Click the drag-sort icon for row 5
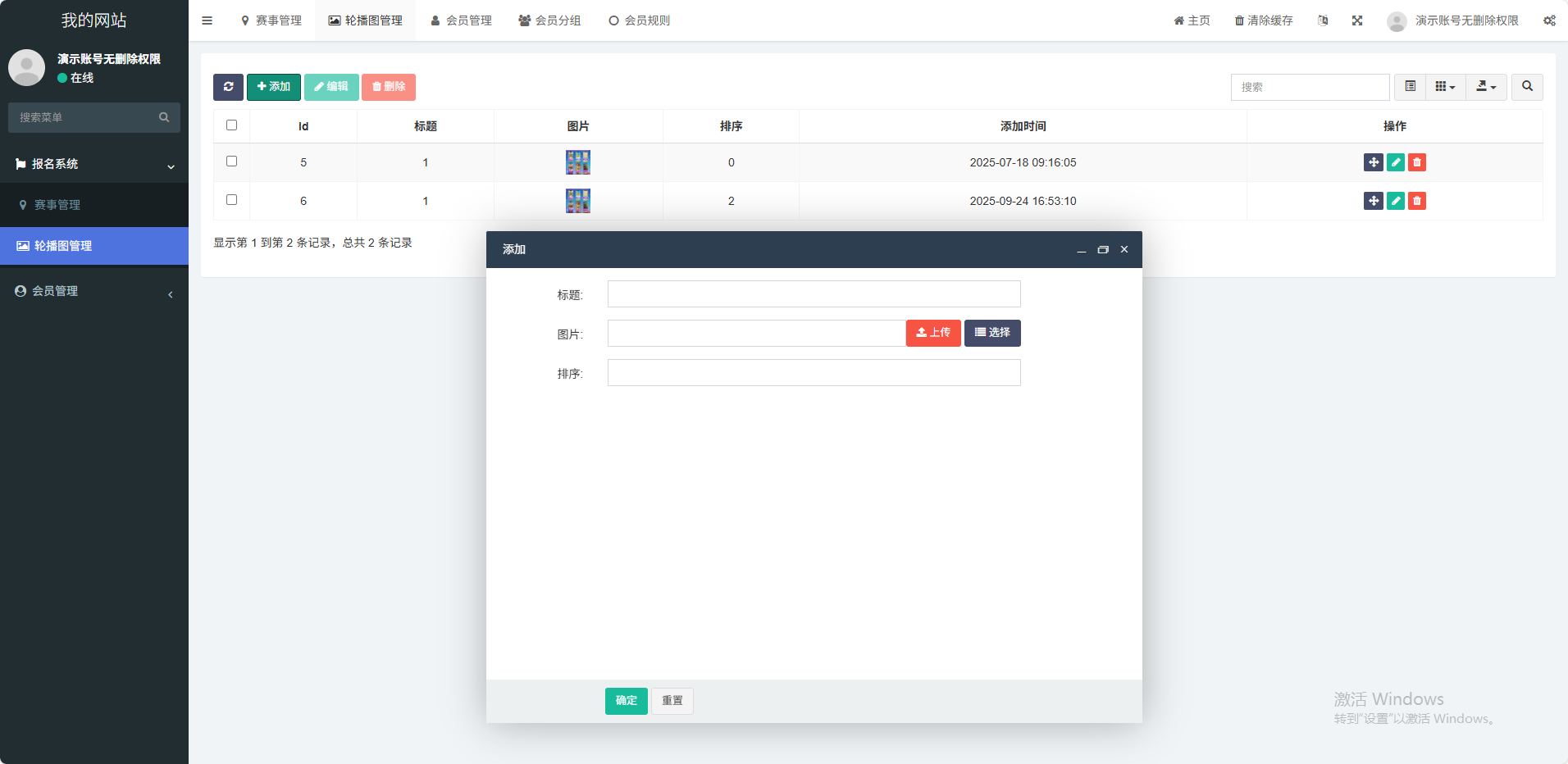Image resolution: width=1568 pixels, height=764 pixels. coord(1373,162)
